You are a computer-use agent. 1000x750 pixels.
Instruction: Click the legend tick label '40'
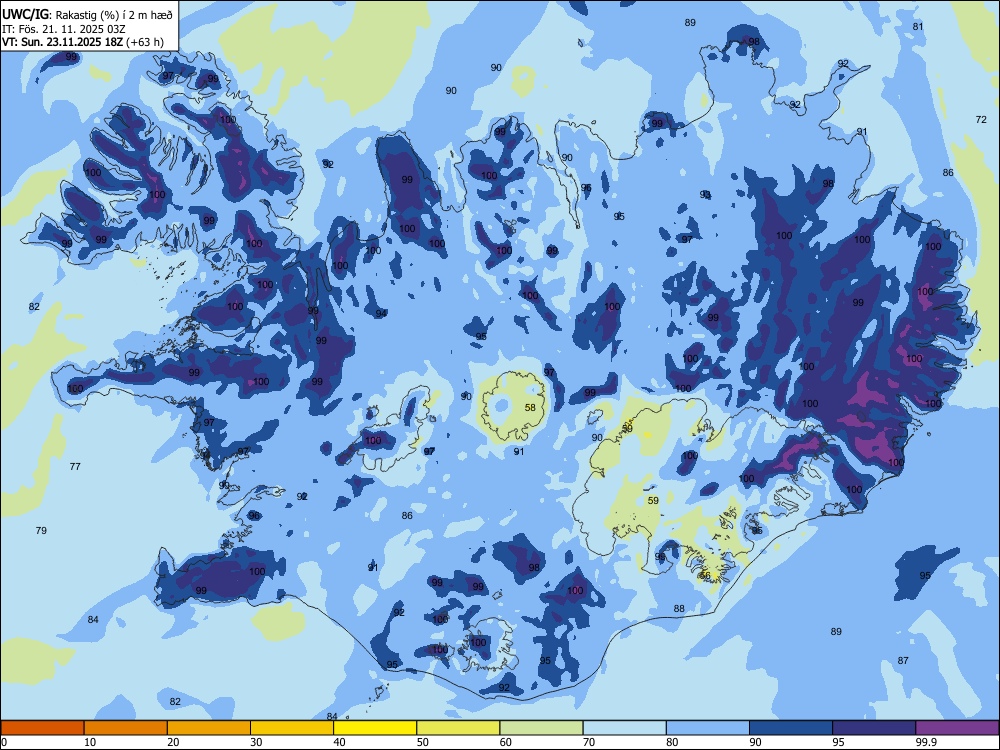click(339, 742)
